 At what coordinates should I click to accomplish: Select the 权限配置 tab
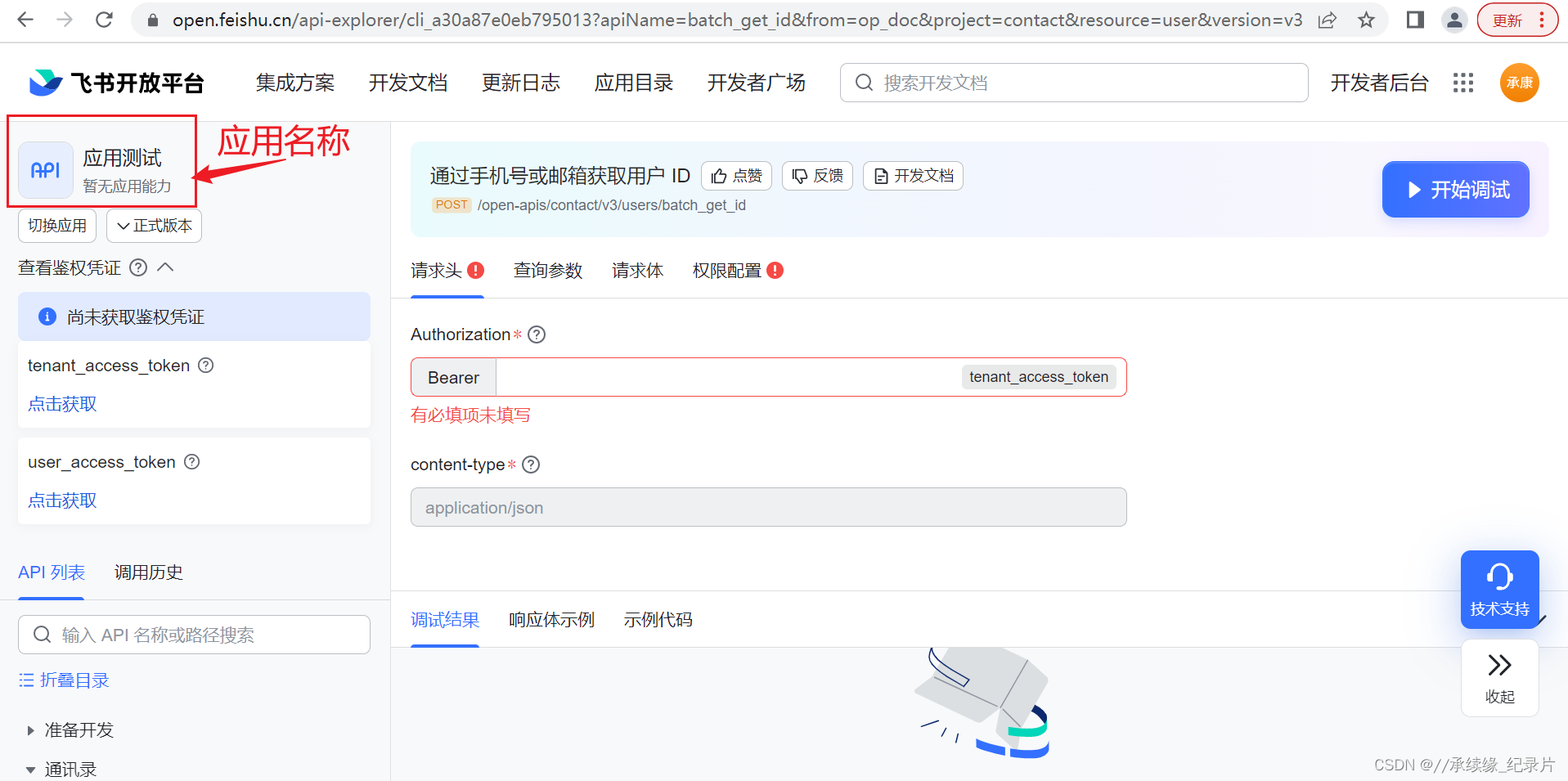727,271
